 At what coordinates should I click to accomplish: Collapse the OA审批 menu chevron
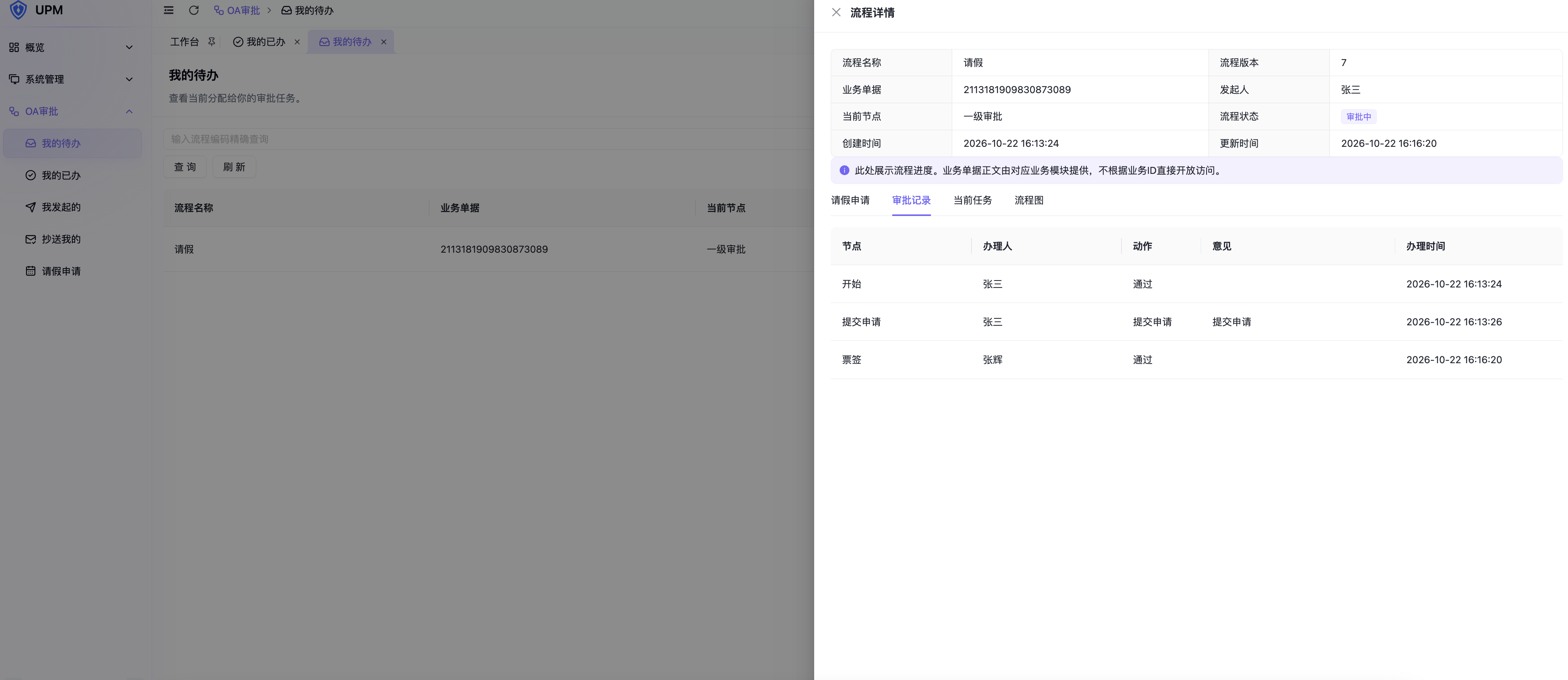point(129,111)
